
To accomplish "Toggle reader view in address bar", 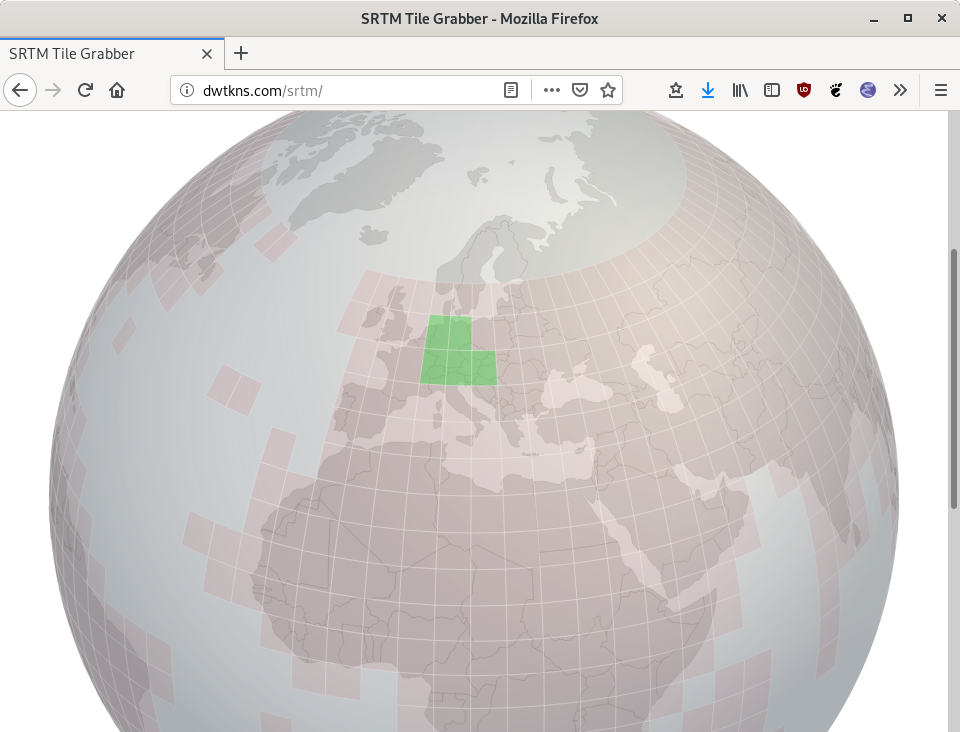I will click(x=511, y=91).
